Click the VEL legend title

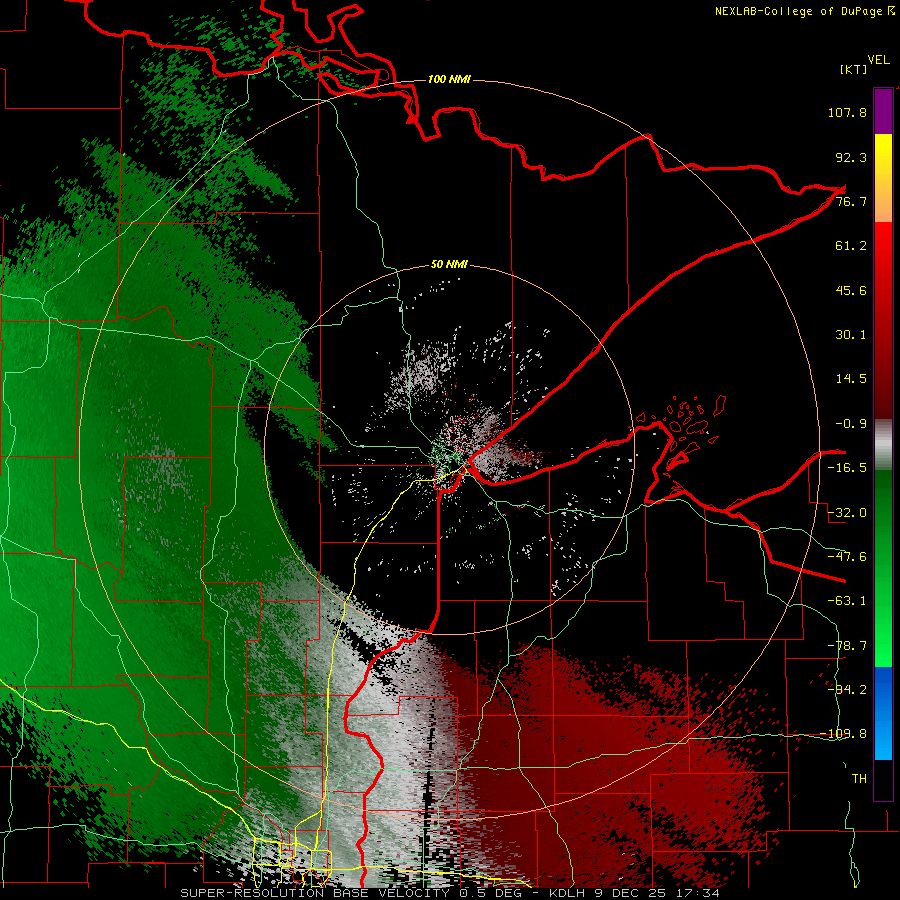coord(879,60)
